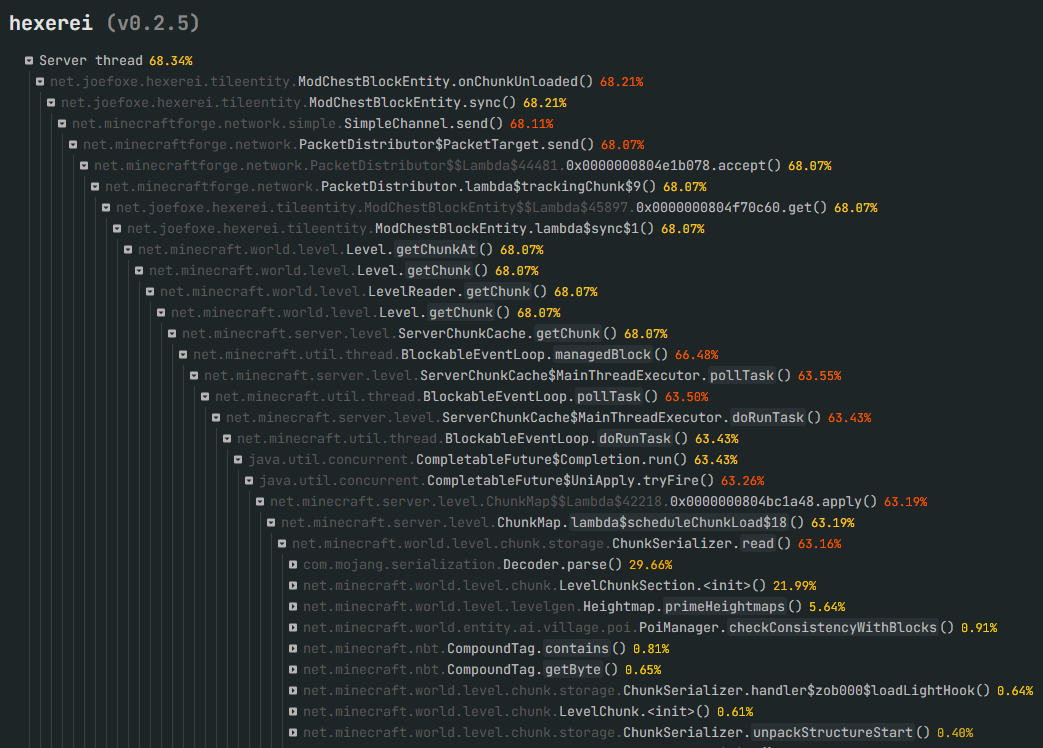Screen dimensions: 1043x748
Task: Click the 68.11% value on SimpleChannel.send()
Action: (x=531, y=124)
